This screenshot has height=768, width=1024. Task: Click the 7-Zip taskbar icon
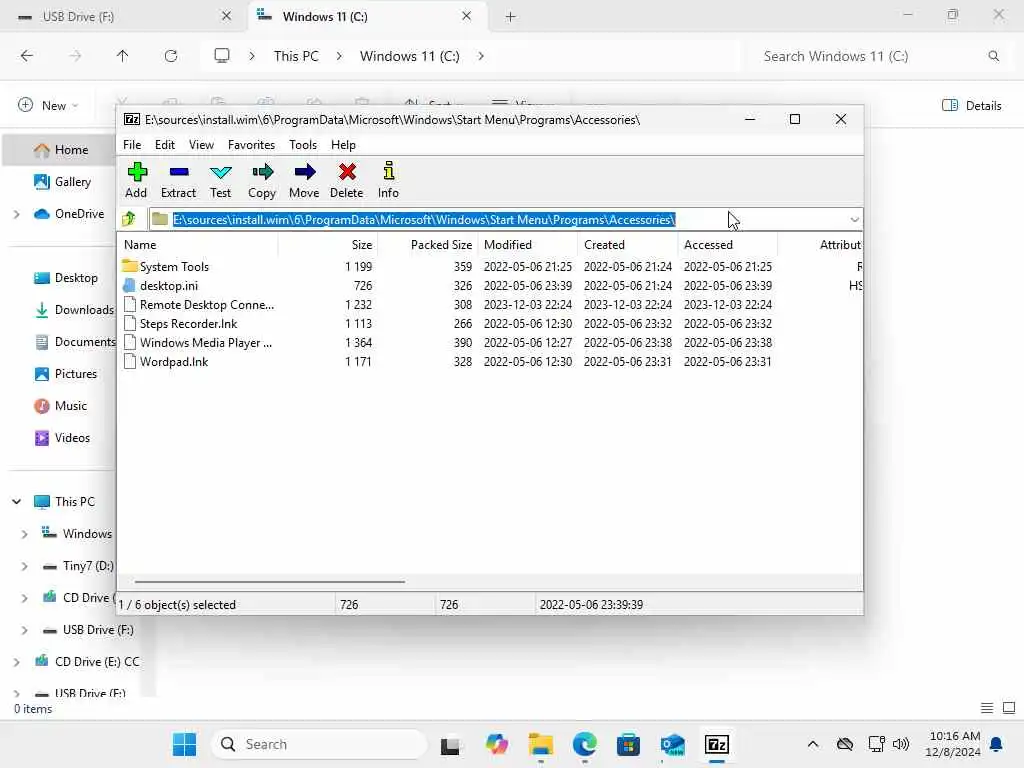pos(716,744)
